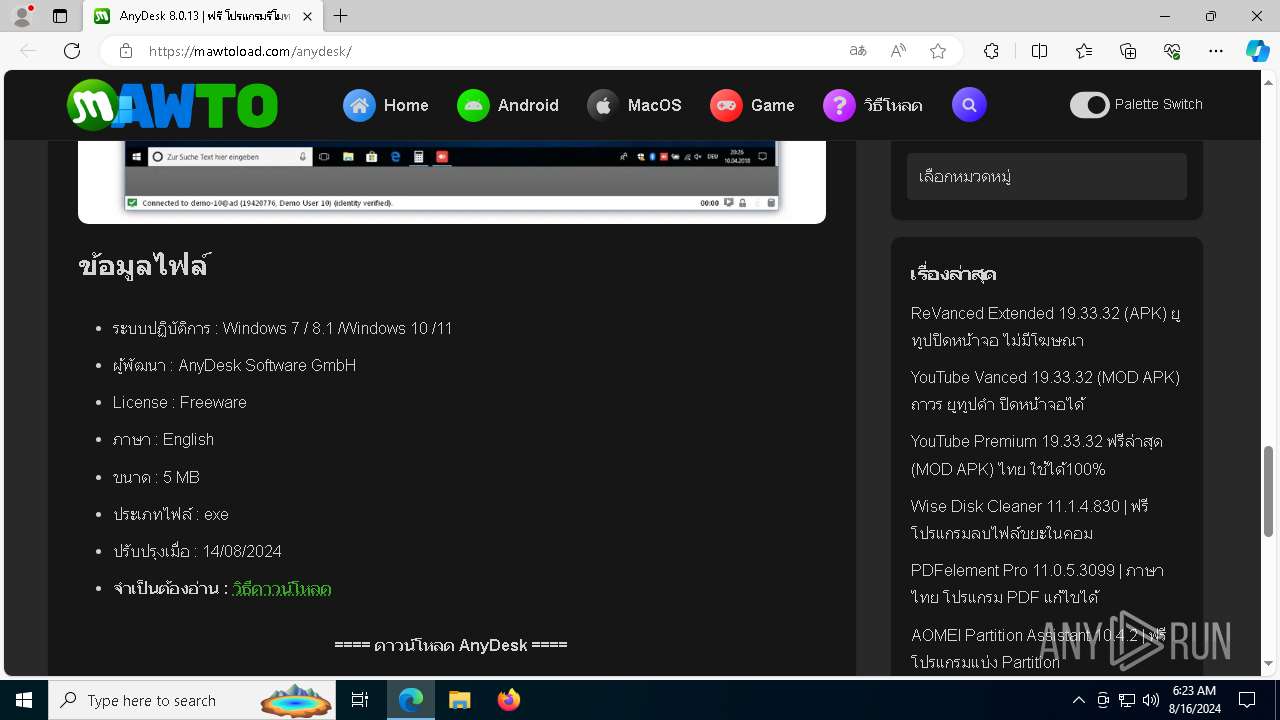Open the volume control tray icon
Viewport: 1280px width, 720px height.
tap(1151, 700)
